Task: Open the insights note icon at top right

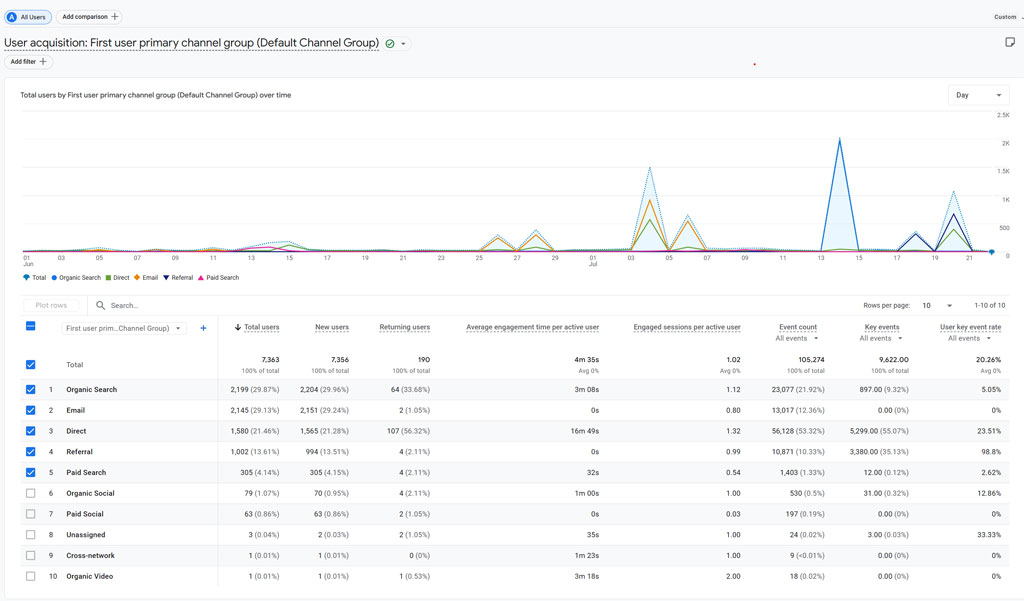Action: click(1010, 42)
